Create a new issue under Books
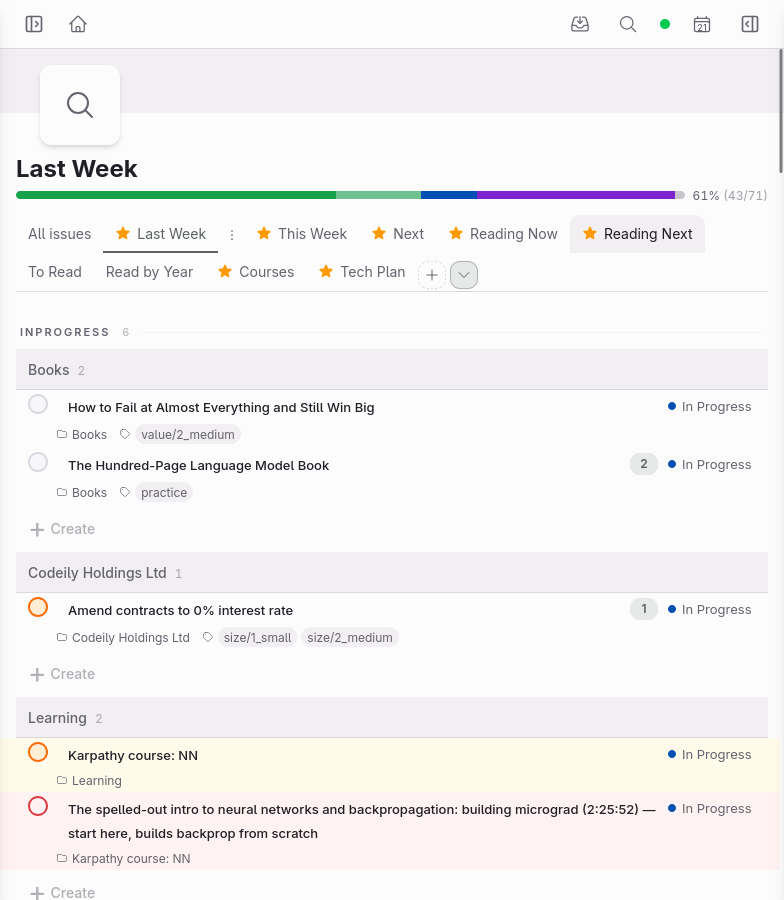Image resolution: width=784 pixels, height=900 pixels. [x=62, y=529]
